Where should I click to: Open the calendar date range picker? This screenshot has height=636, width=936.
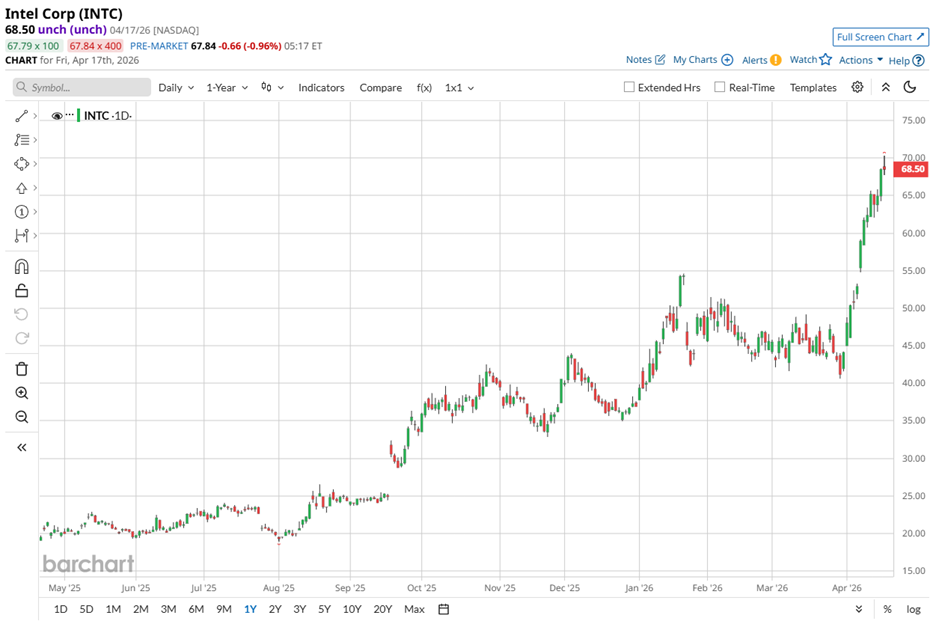tap(444, 609)
